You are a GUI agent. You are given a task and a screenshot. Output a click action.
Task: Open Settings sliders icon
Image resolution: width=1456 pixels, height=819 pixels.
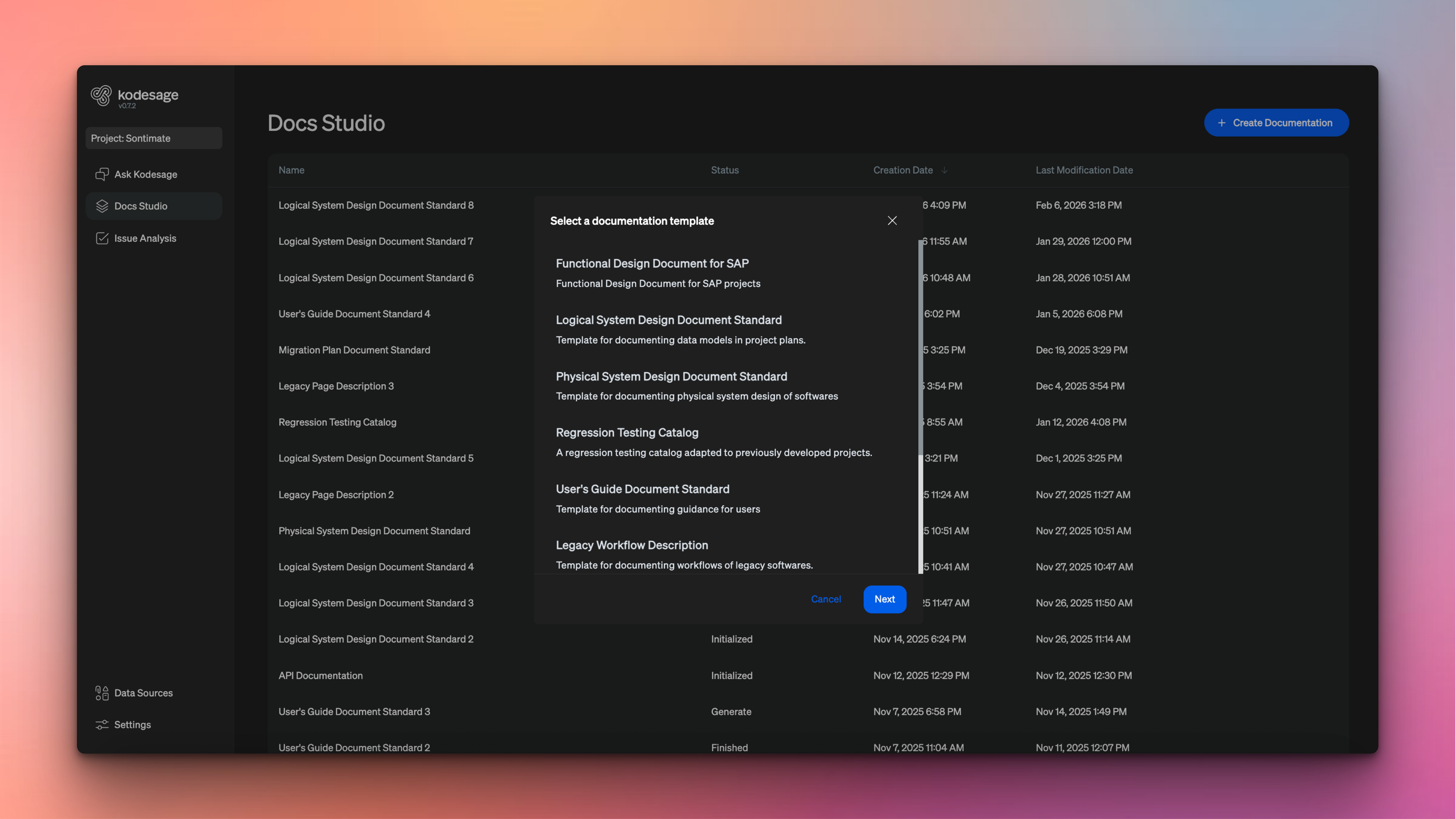pyautogui.click(x=102, y=725)
